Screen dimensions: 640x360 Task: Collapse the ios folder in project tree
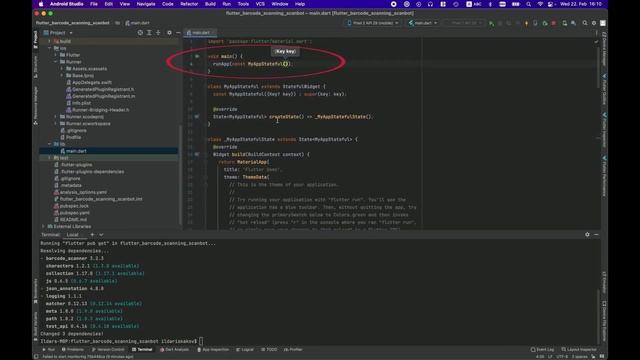click(x=49, y=48)
